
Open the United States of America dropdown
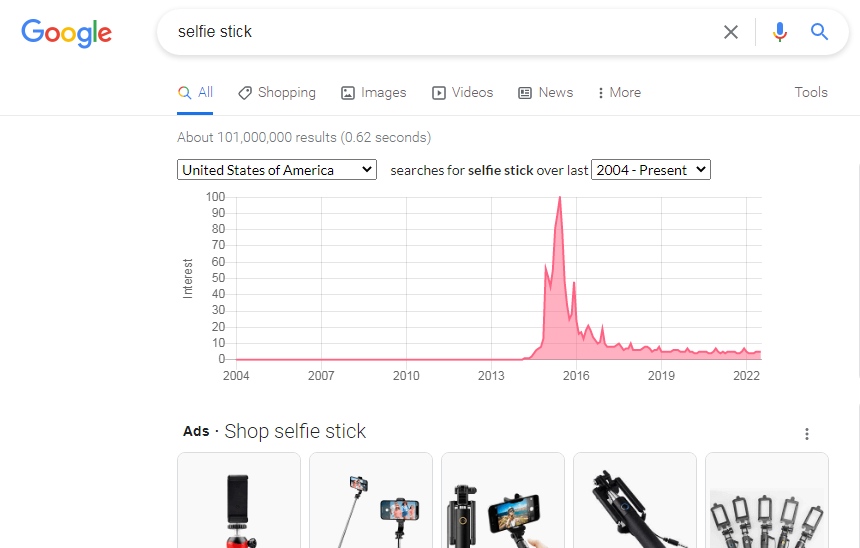pyautogui.click(x=277, y=170)
